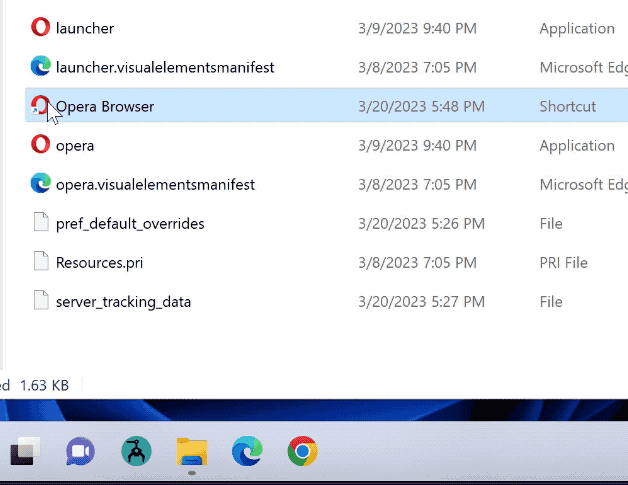The height and width of the screenshot is (485, 628).
Task: Launch Microsoft Edge from the taskbar
Action: pyautogui.click(x=247, y=451)
